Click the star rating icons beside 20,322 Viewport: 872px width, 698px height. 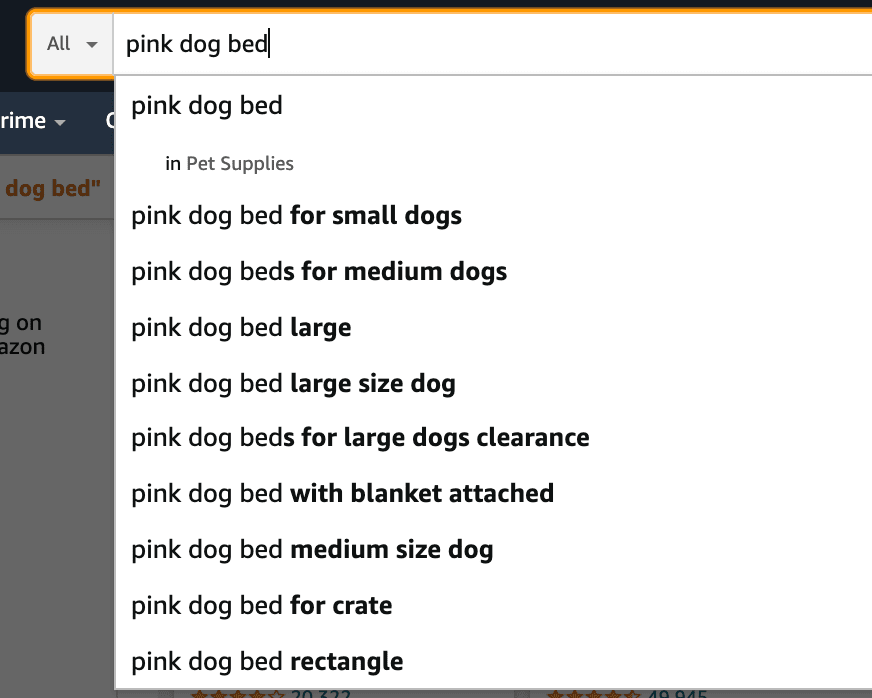236,693
